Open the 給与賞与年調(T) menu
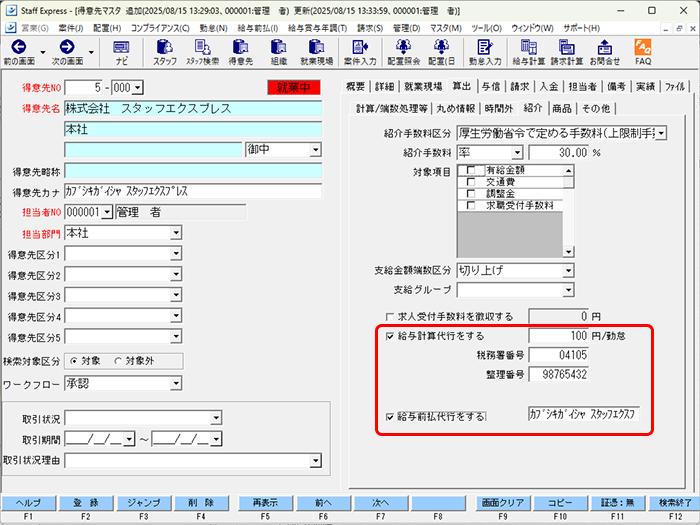Viewport: 700px width, 525px height. tap(317, 28)
